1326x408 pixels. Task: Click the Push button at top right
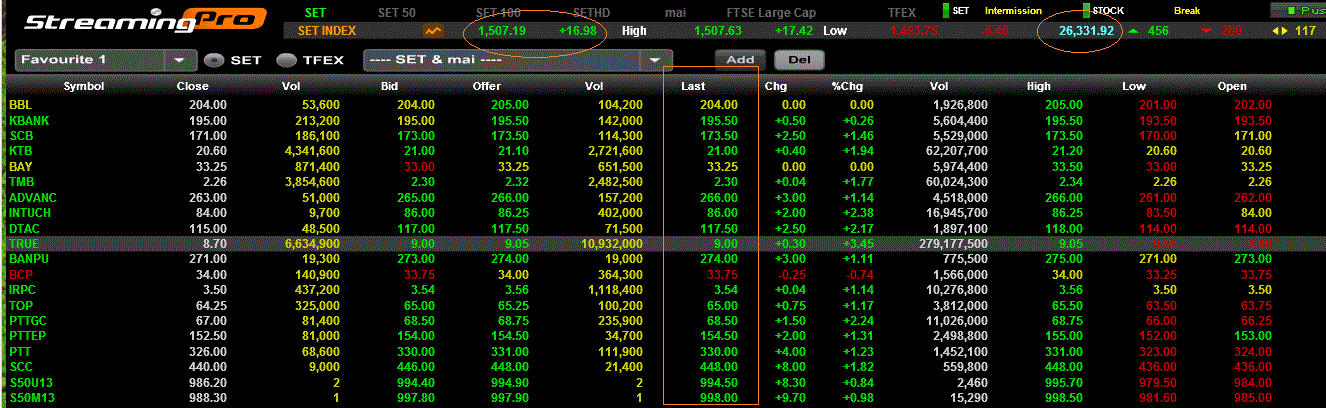(1297, 10)
